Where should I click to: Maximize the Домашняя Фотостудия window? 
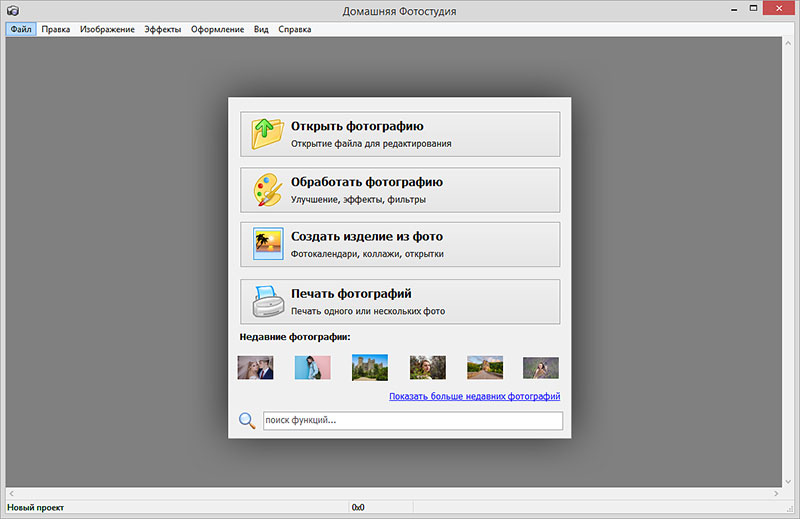click(754, 8)
